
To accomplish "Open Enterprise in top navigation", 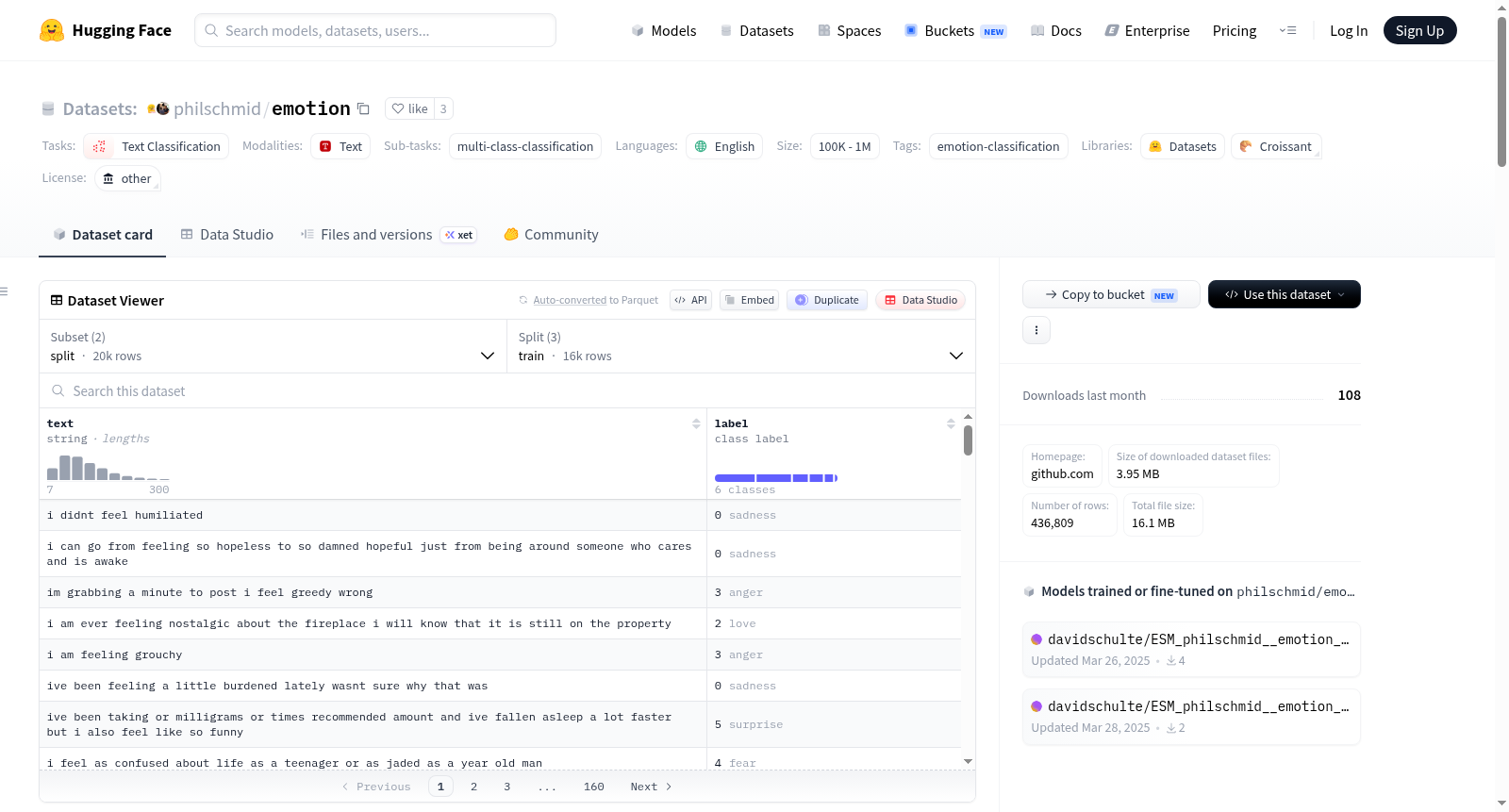I will (1148, 30).
